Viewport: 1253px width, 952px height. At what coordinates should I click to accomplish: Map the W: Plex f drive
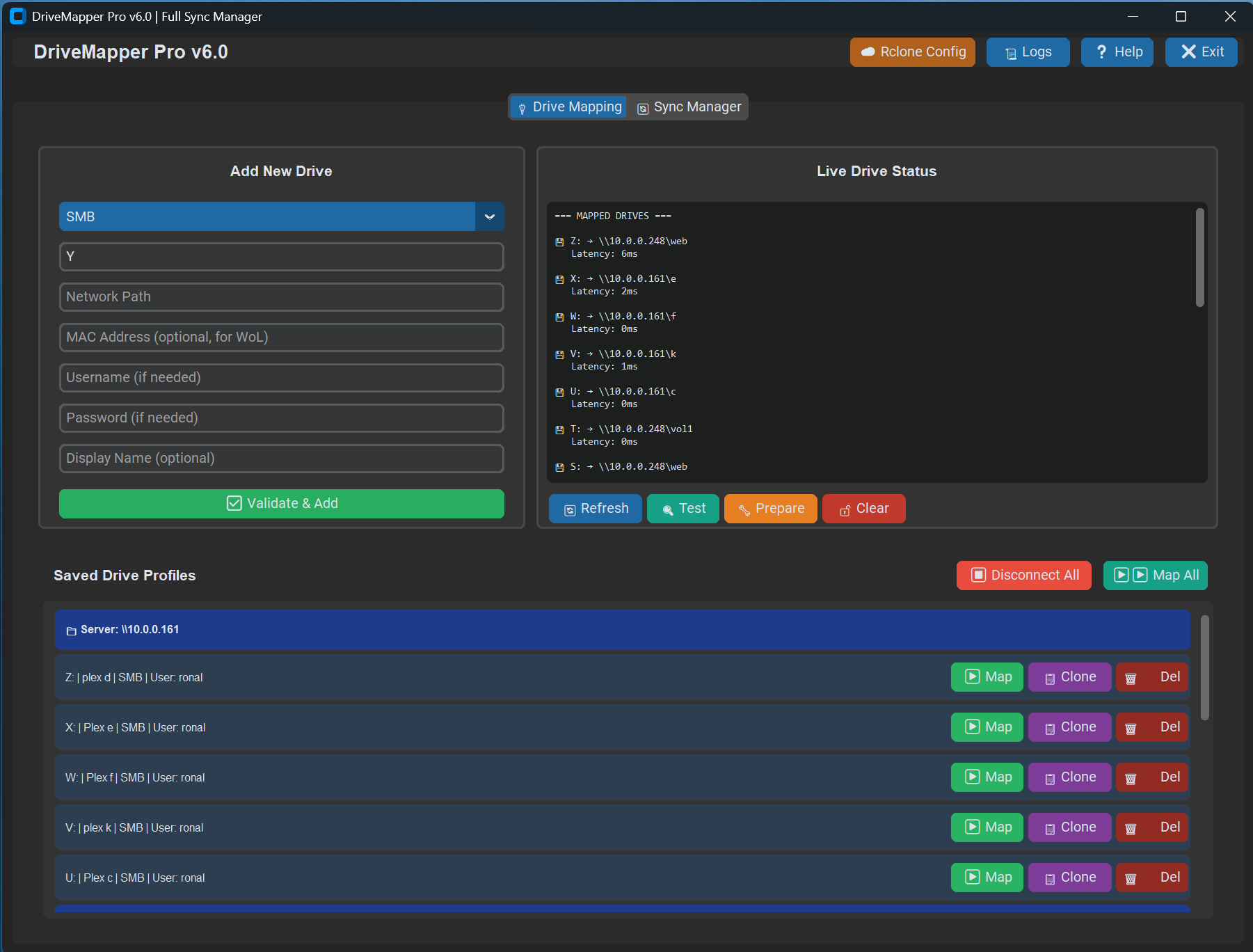tap(987, 777)
